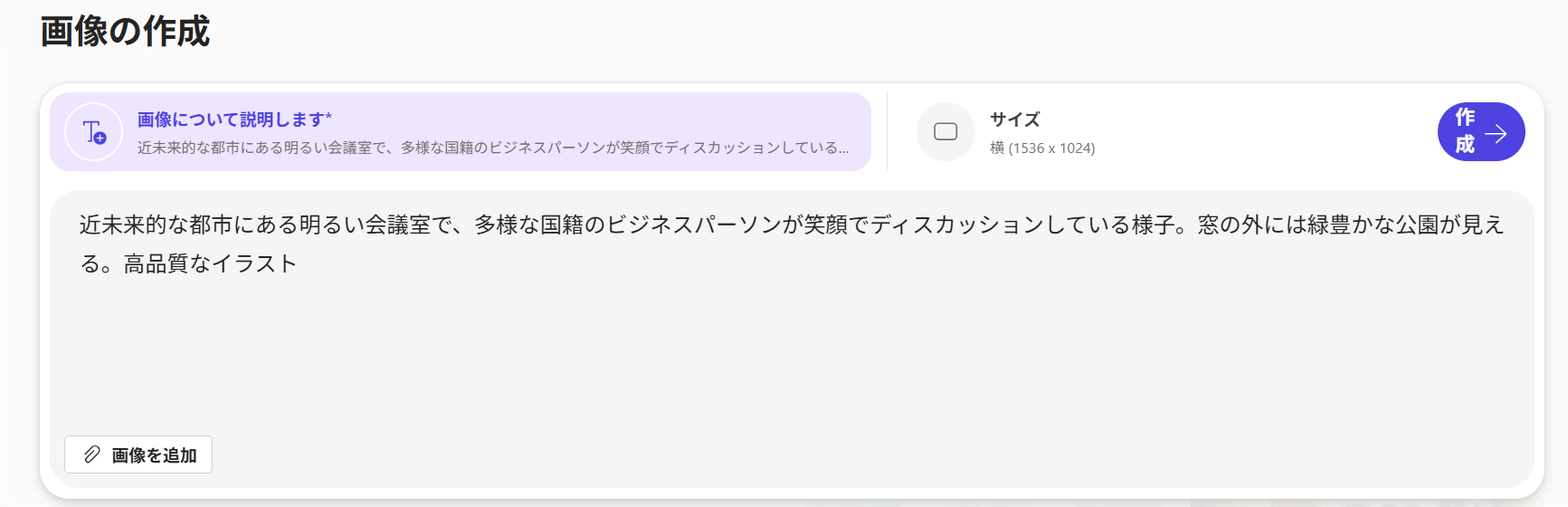Screen dimensions: 1568x507
Task: Click the text-plus icon beside image description
Action: (x=94, y=132)
